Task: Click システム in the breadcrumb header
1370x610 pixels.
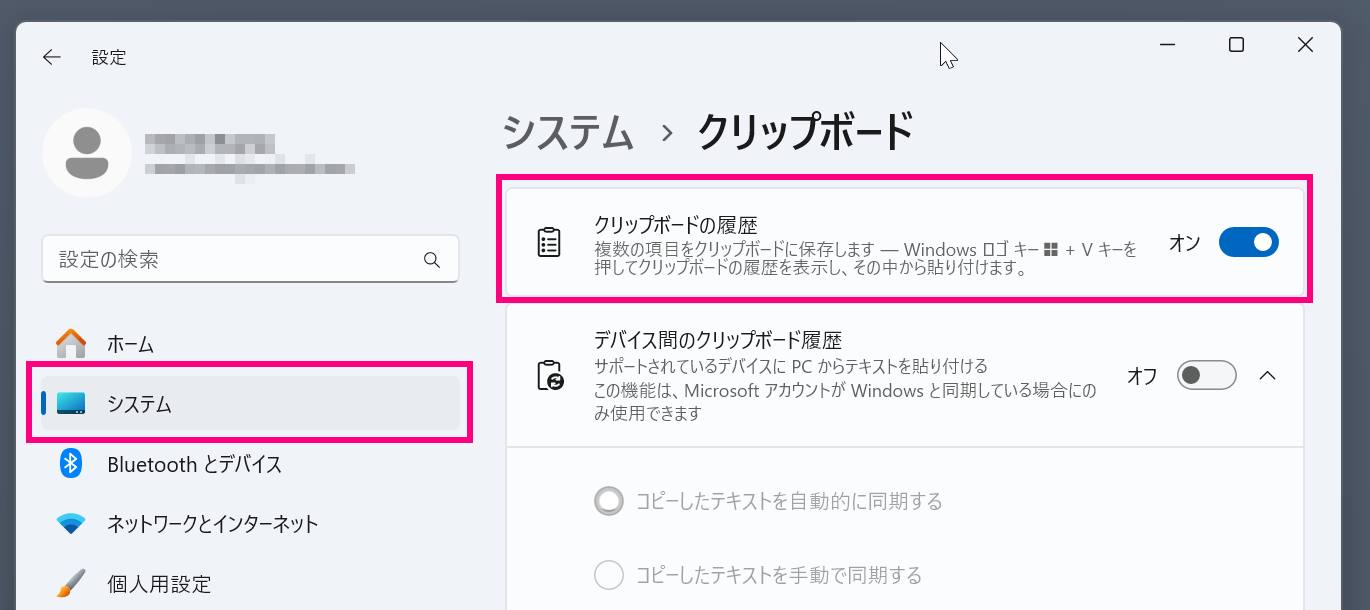Action: pos(568,133)
